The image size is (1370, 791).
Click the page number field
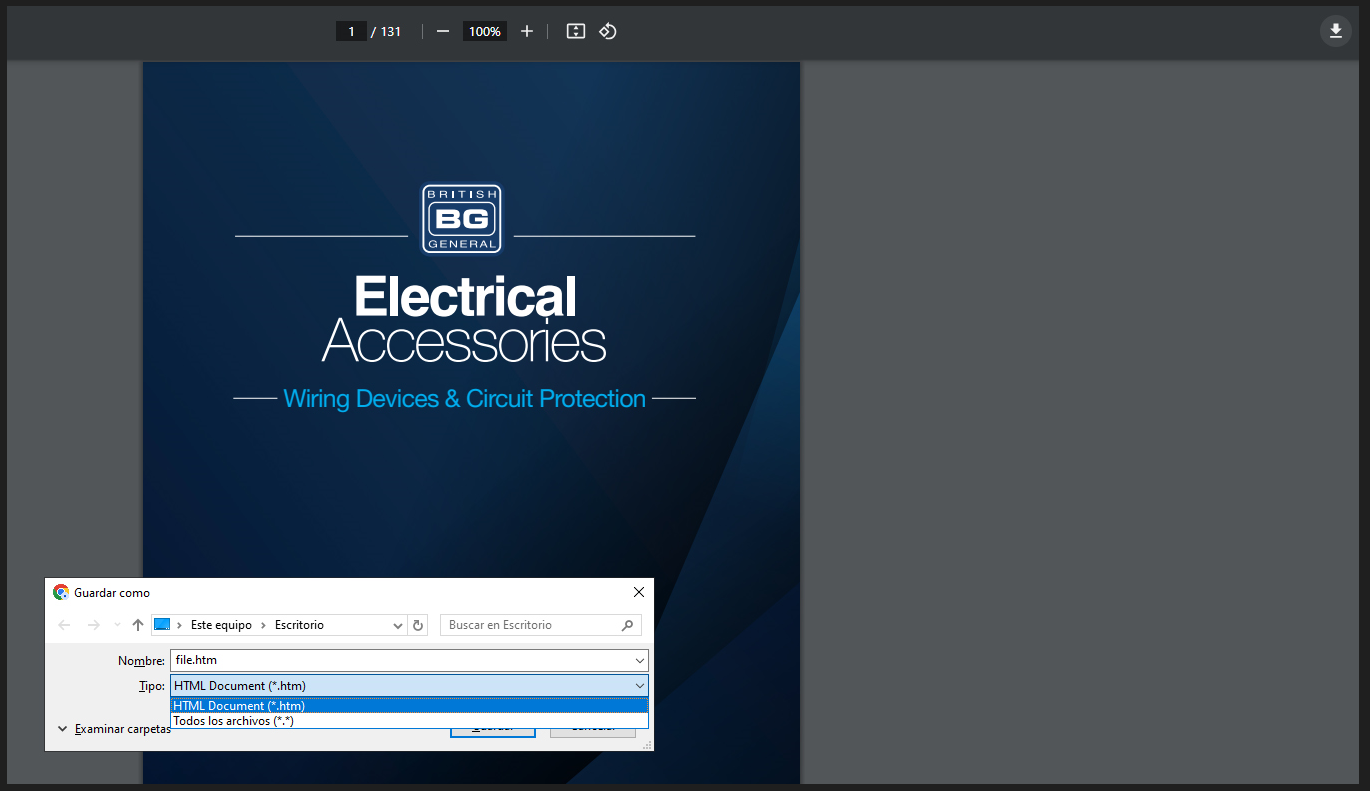coord(351,31)
